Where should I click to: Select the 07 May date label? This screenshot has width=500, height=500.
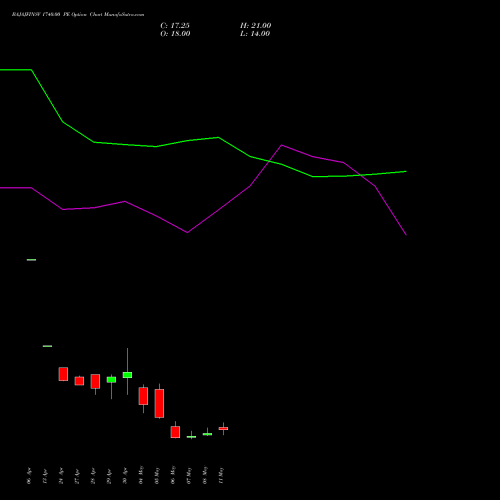coord(189,475)
